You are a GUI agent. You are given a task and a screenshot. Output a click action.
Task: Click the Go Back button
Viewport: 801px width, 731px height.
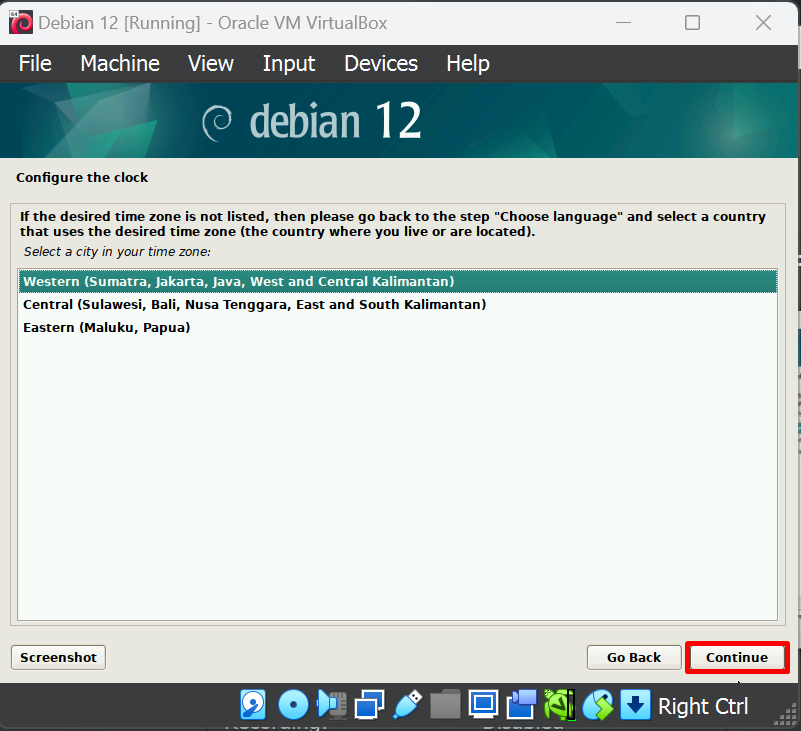click(x=634, y=657)
